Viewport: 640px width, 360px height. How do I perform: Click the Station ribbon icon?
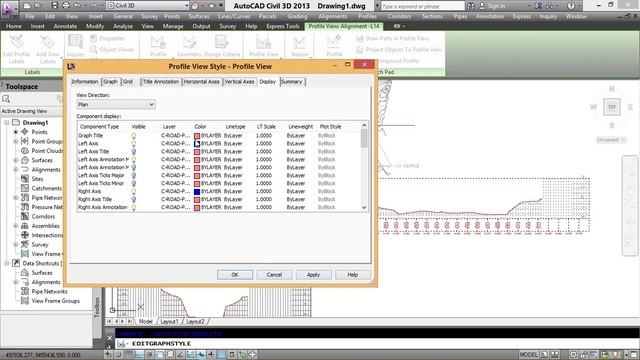pyautogui.click(x=299, y=42)
